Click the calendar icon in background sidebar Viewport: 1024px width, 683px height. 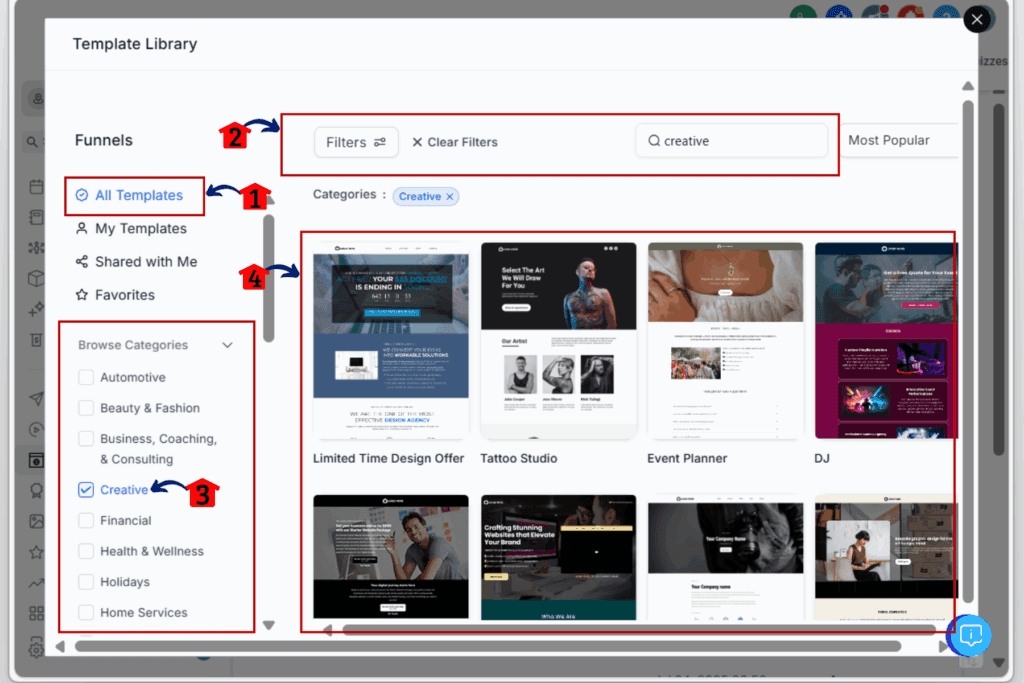(37, 187)
